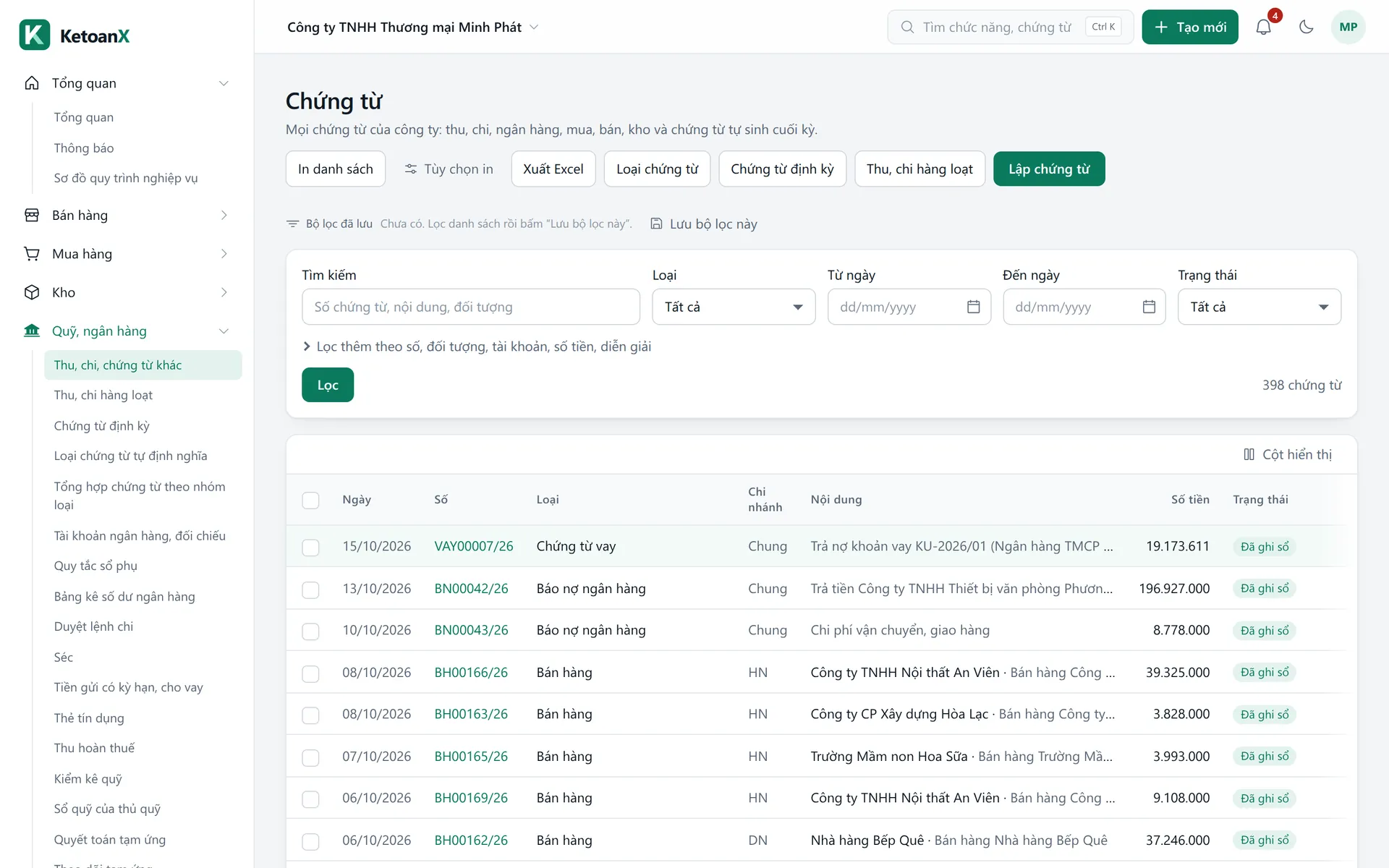
Task: Select checkbox for BN00042/26 row
Action: 310,590
